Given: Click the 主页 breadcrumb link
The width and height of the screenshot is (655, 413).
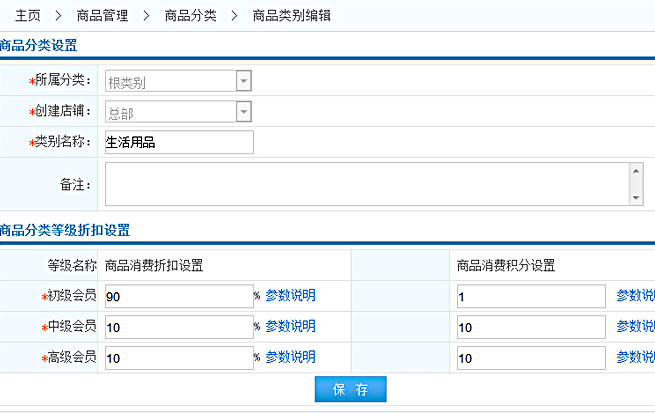Looking at the screenshot, I should [x=28, y=16].
